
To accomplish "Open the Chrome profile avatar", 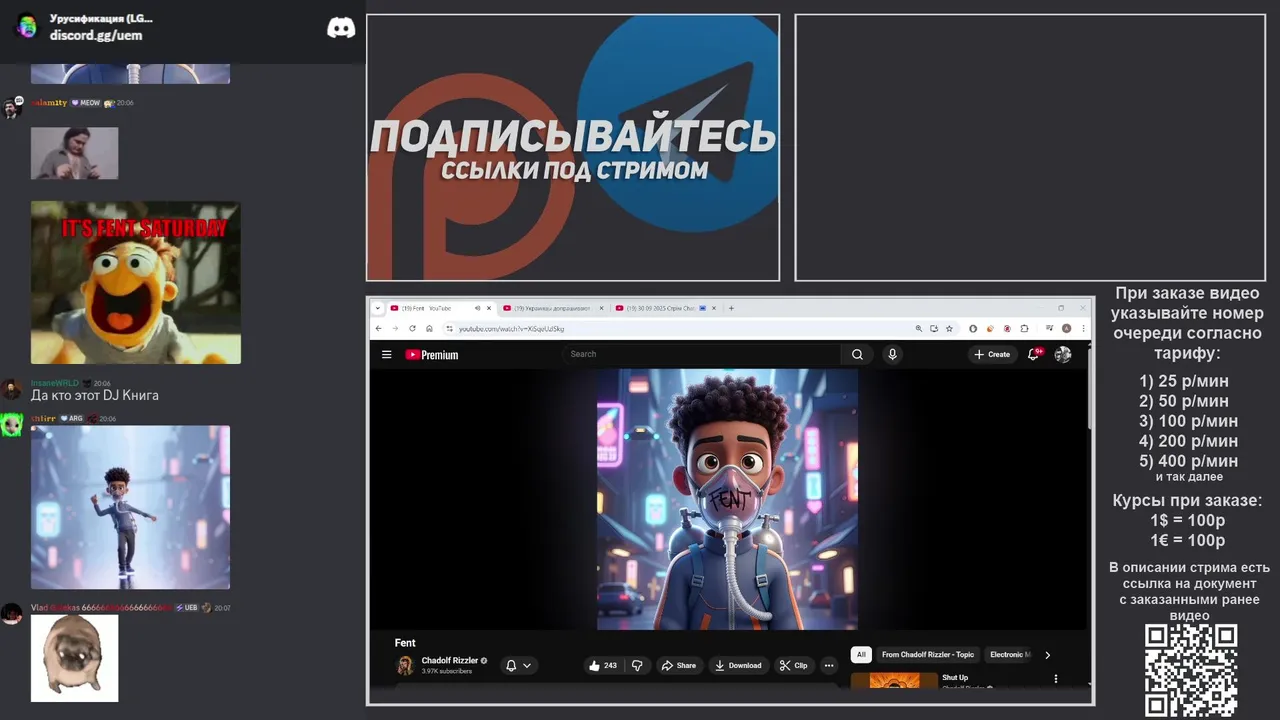I will (1066, 328).
